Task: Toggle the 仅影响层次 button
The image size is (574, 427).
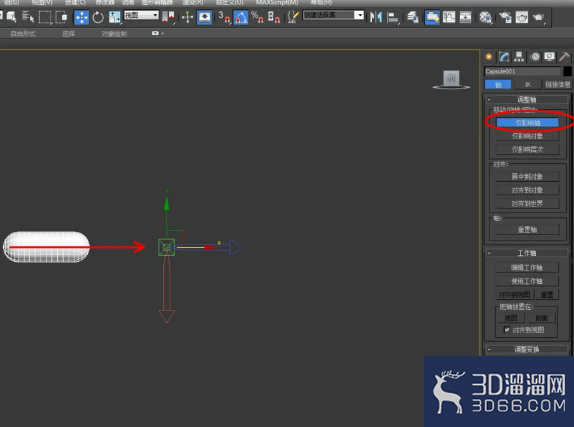Action: point(528,149)
